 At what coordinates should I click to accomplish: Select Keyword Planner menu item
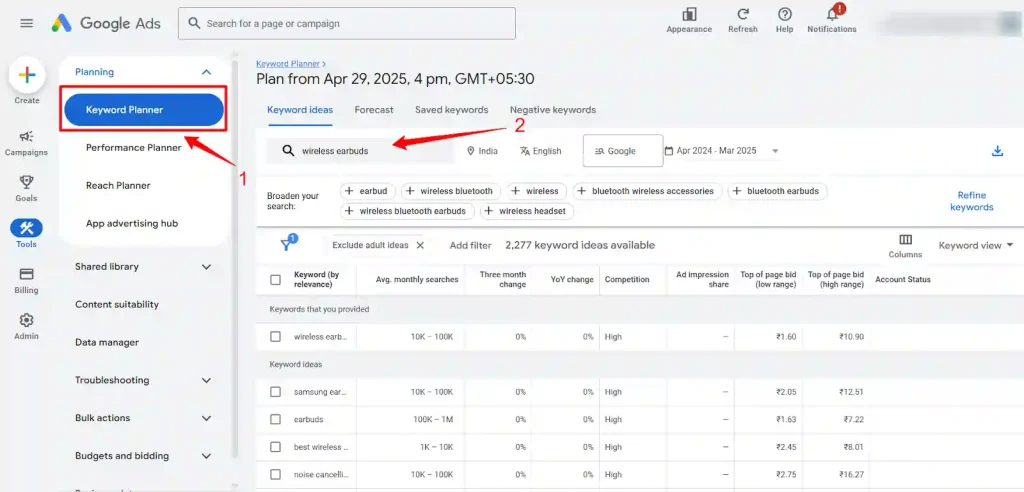pyautogui.click(x=144, y=110)
